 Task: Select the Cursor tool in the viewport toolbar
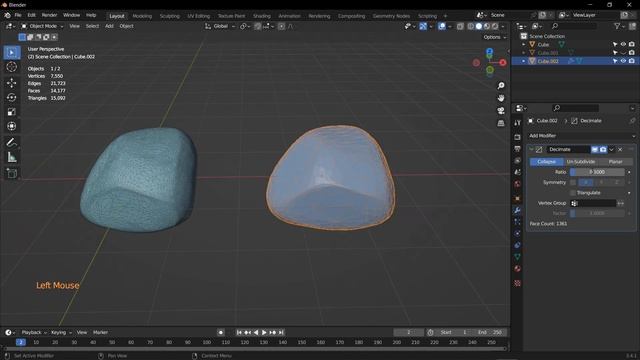pyautogui.click(x=11, y=67)
